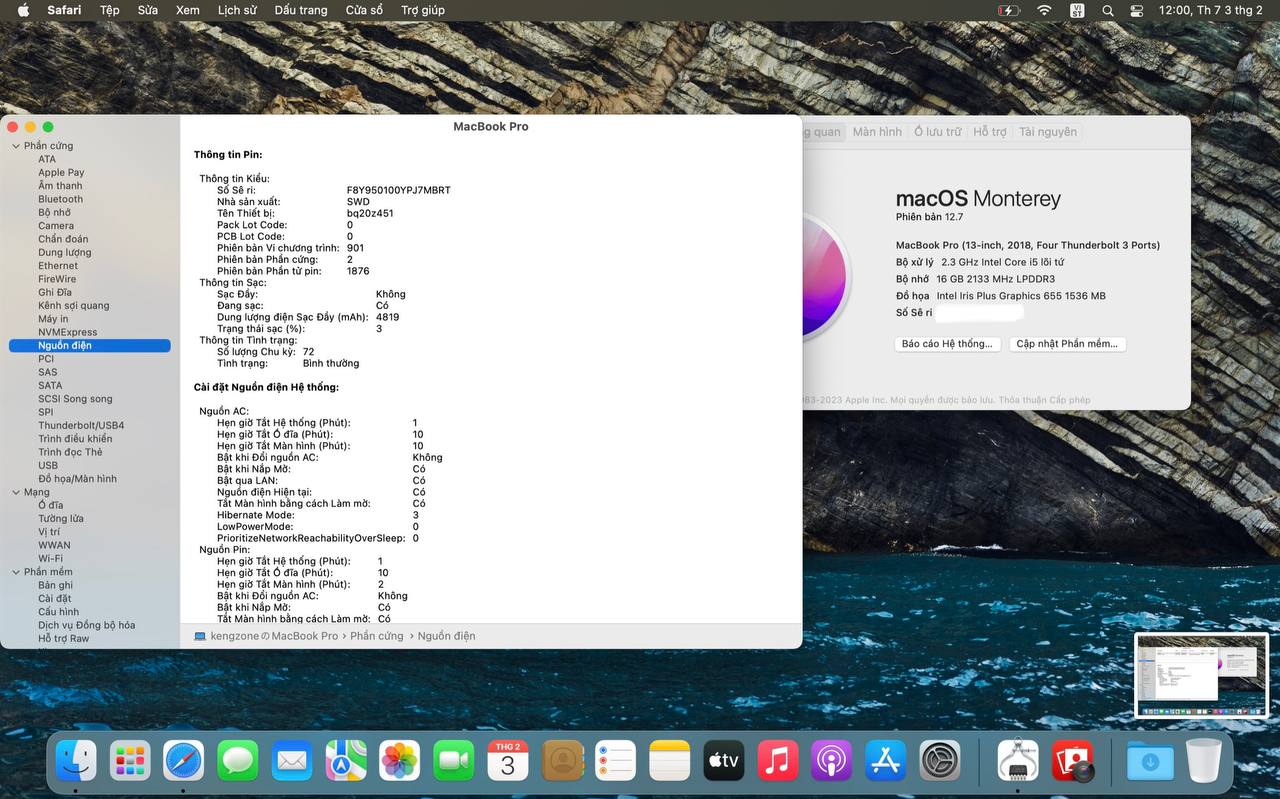1280x799 pixels.
Task: Open Finder from the Dock
Action: tap(76, 761)
